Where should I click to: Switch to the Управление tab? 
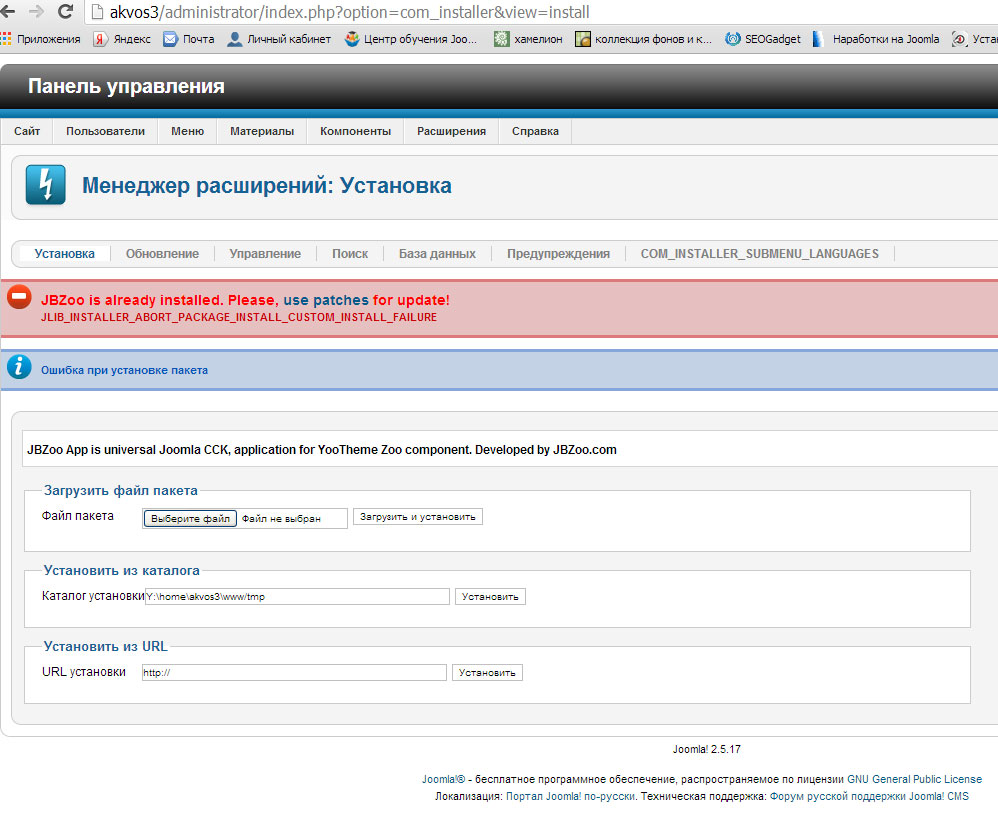[x=265, y=253]
